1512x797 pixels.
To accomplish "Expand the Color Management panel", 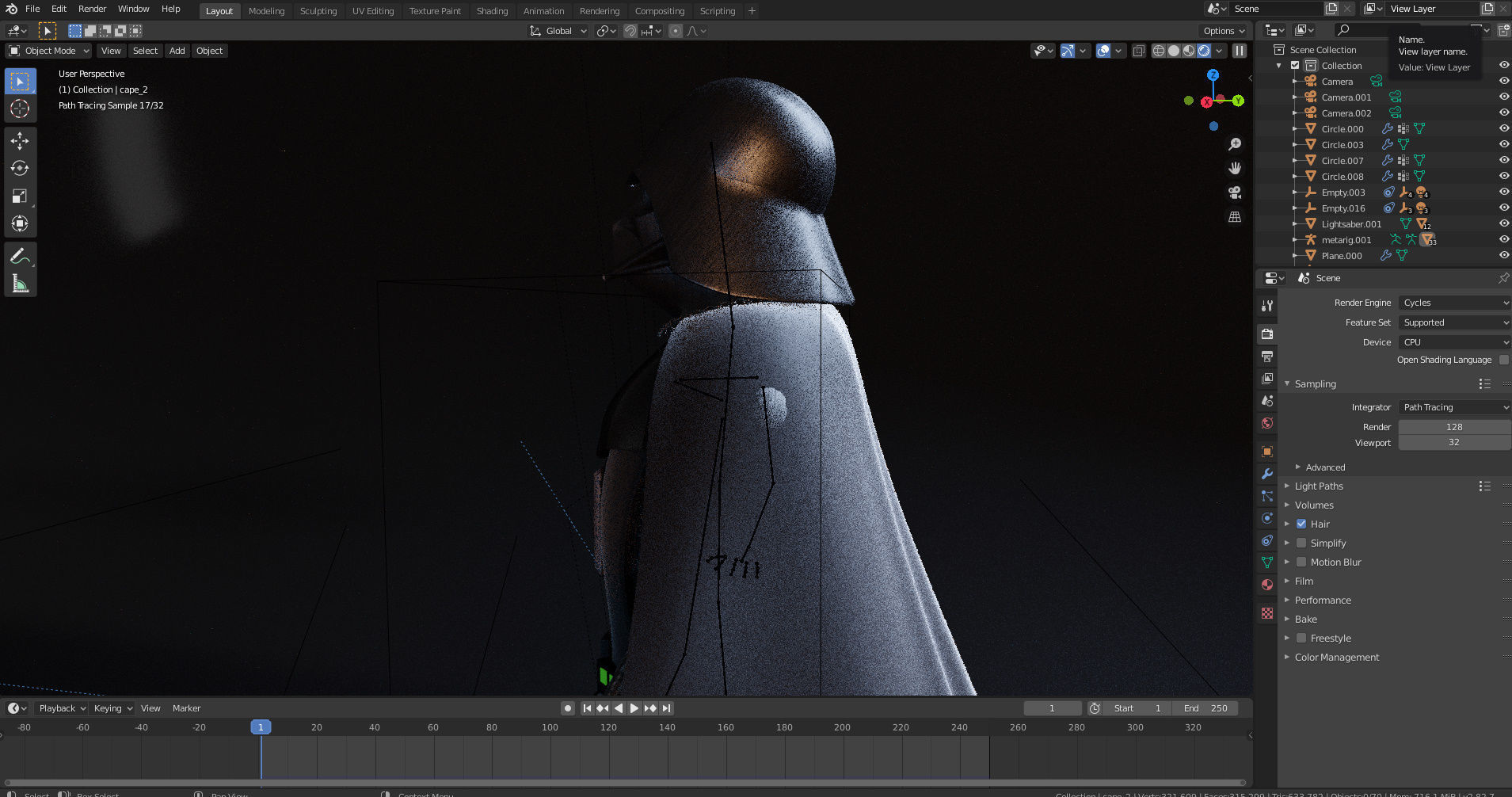I will click(1336, 657).
